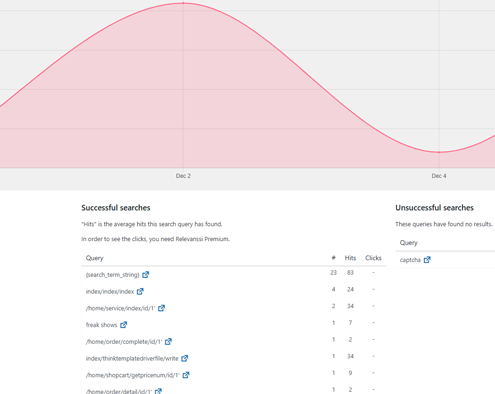Select the captcha unsuccessful query text
The image size is (495, 394).
(410, 260)
